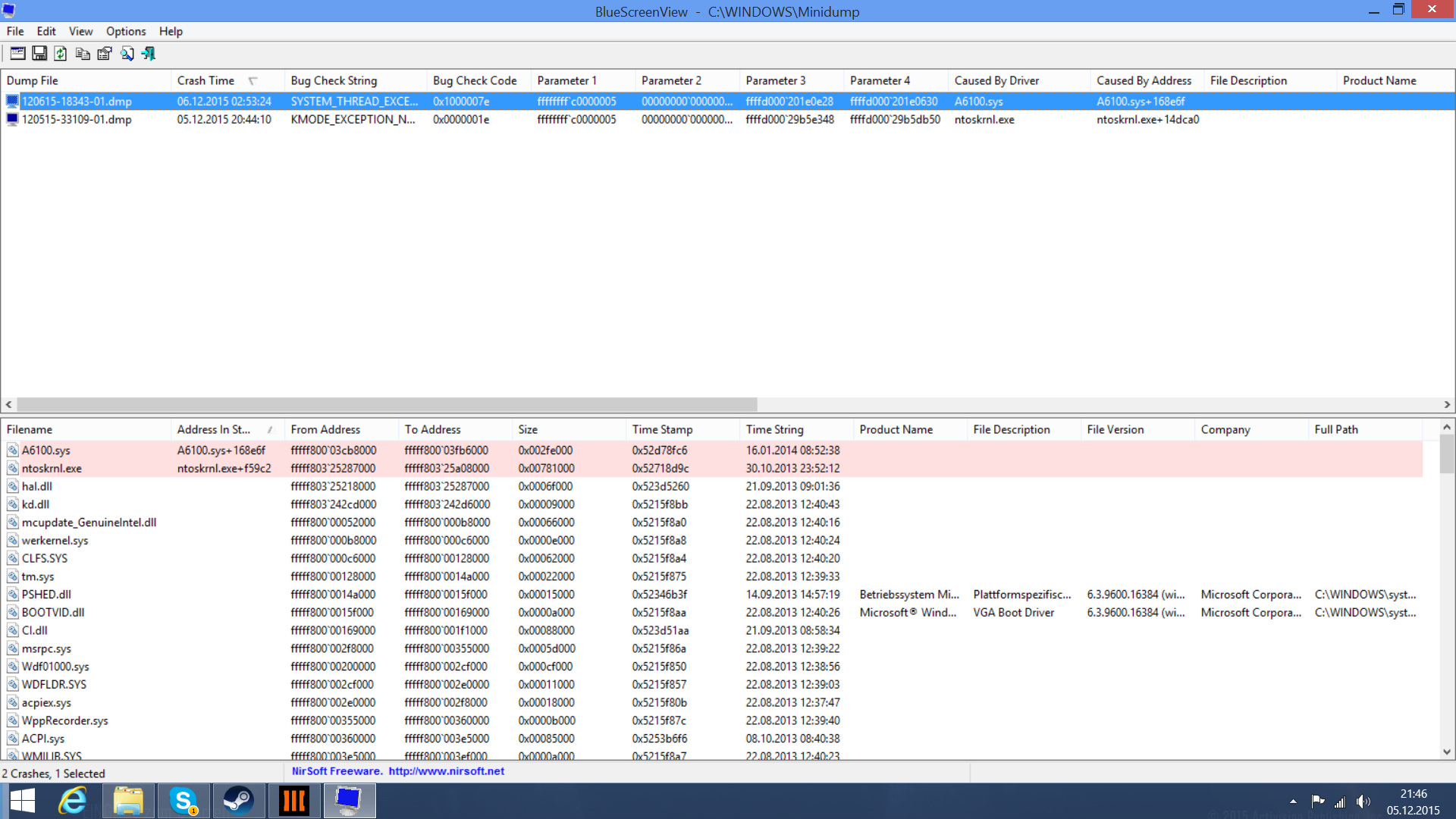Sort by Bug Check Code column header
Image resolution: width=1456 pixels, height=819 pixels.
(475, 80)
